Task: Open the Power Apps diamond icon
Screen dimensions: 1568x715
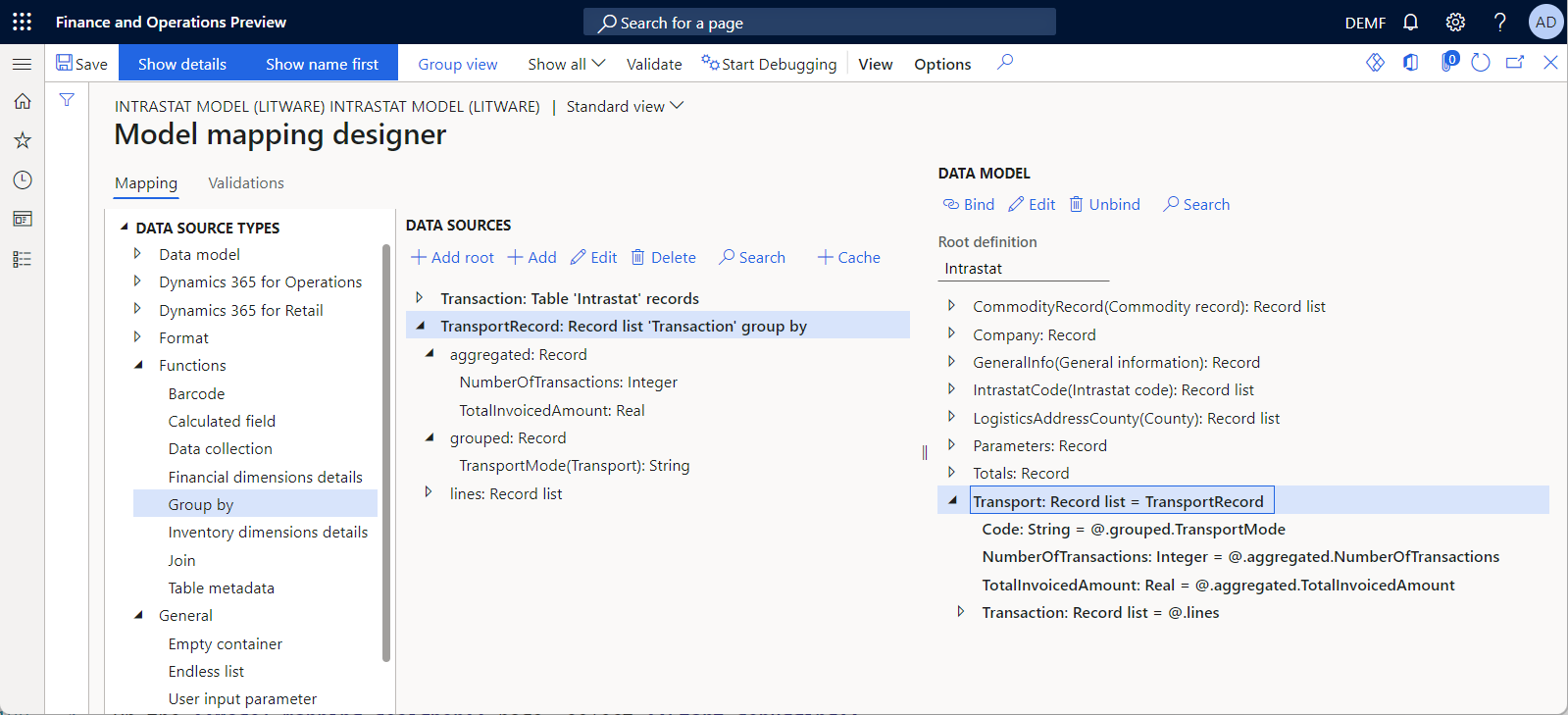Action: (1375, 63)
